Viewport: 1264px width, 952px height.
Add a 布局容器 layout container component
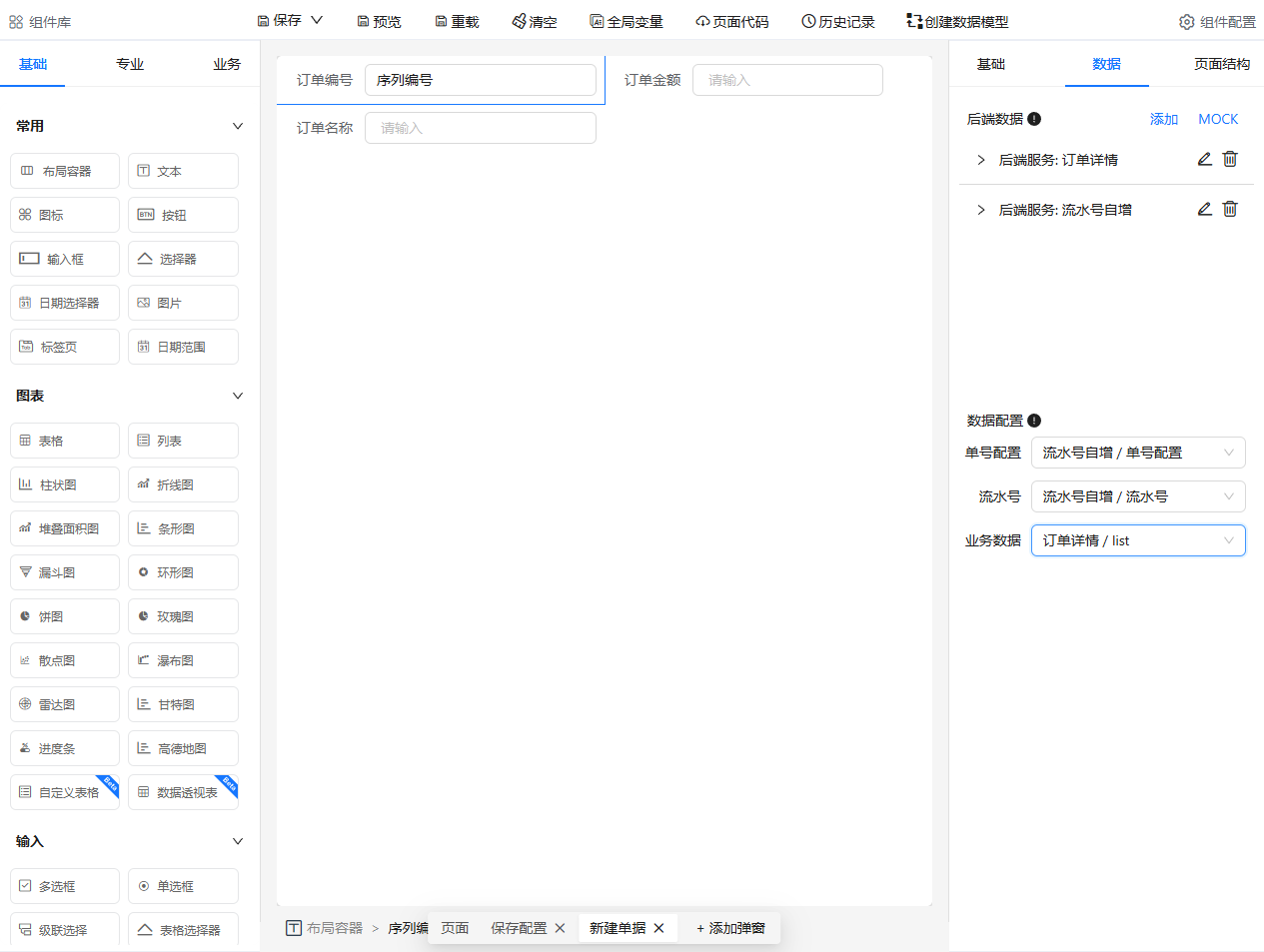pyautogui.click(x=64, y=171)
